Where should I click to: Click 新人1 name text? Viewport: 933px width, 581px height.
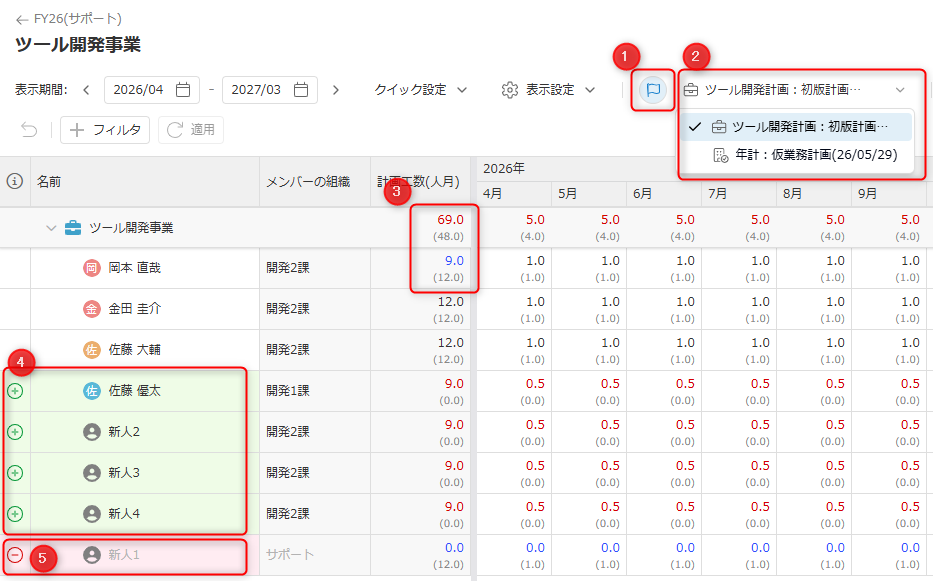(124, 555)
